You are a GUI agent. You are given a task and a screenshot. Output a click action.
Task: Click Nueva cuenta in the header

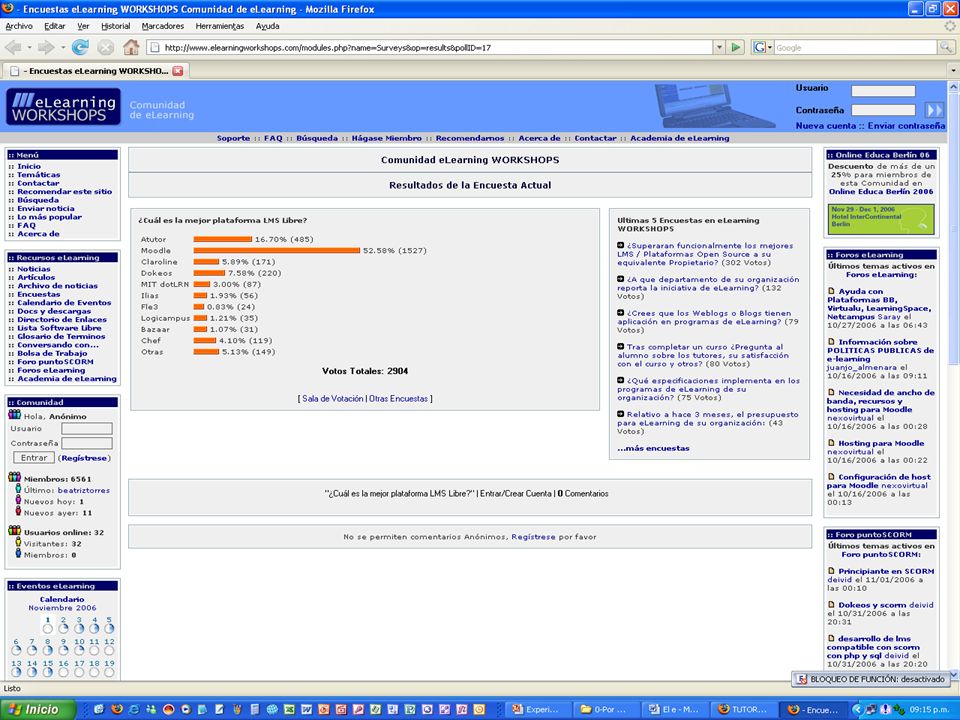(825, 126)
